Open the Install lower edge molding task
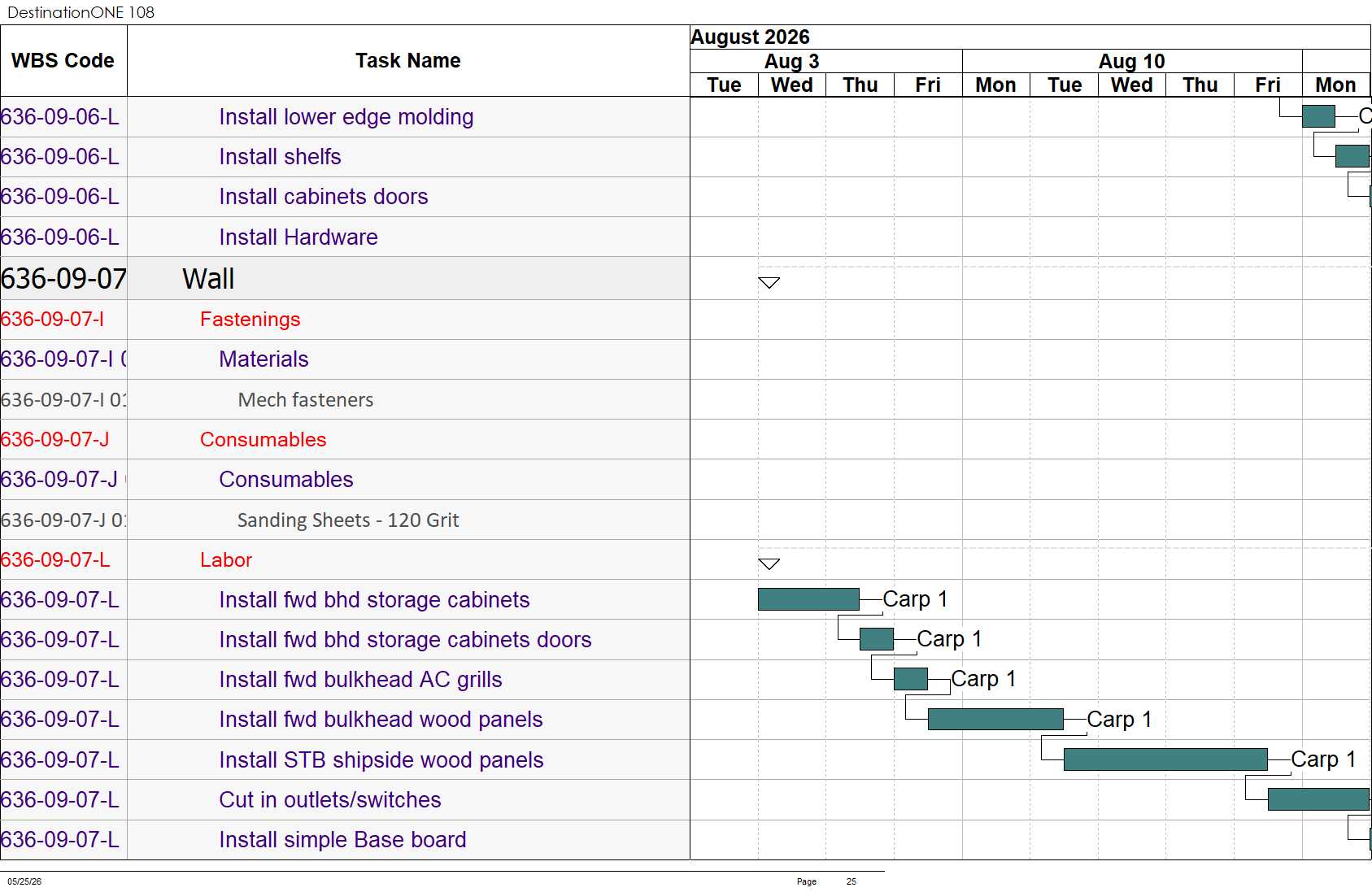This screenshot has width=1372, height=892. click(x=346, y=117)
